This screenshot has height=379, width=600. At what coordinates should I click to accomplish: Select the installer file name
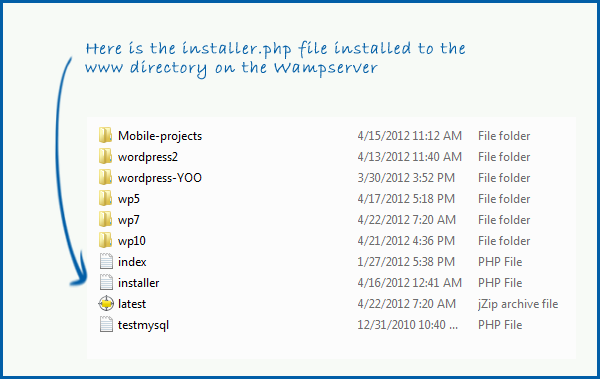pos(139,283)
